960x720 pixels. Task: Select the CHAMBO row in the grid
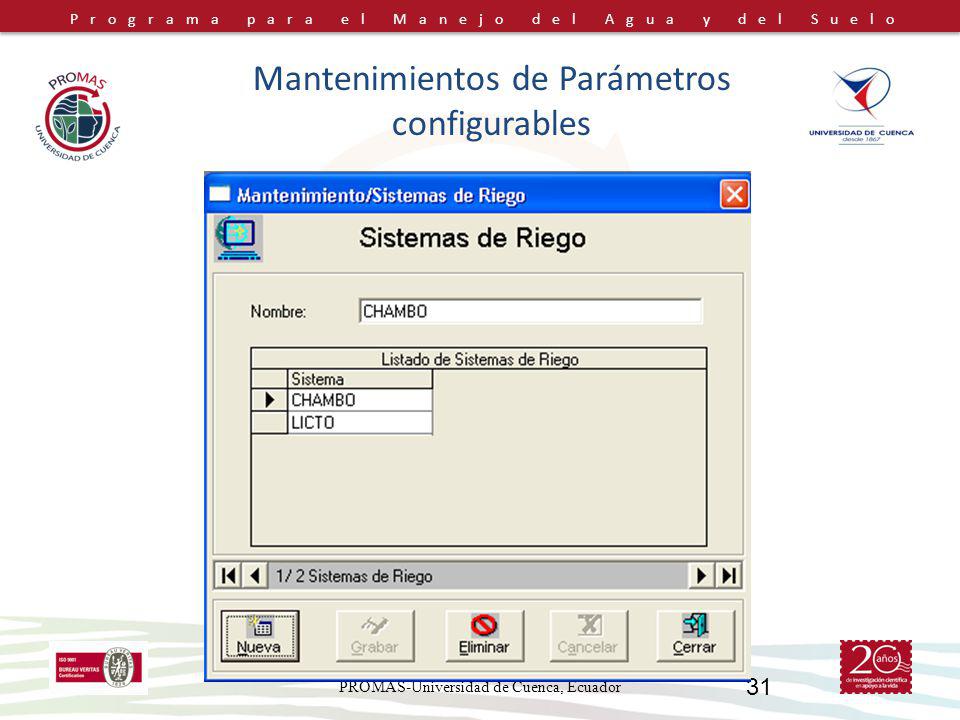pos(360,400)
